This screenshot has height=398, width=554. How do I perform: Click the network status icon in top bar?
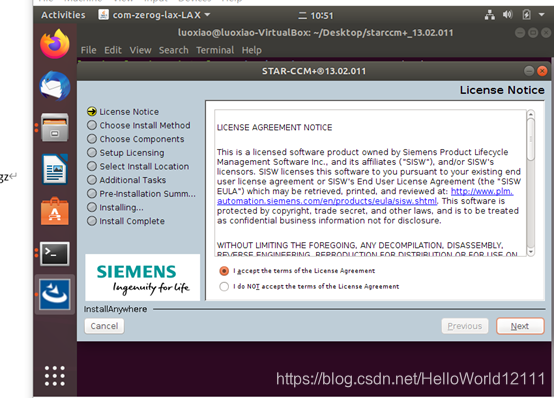point(490,15)
